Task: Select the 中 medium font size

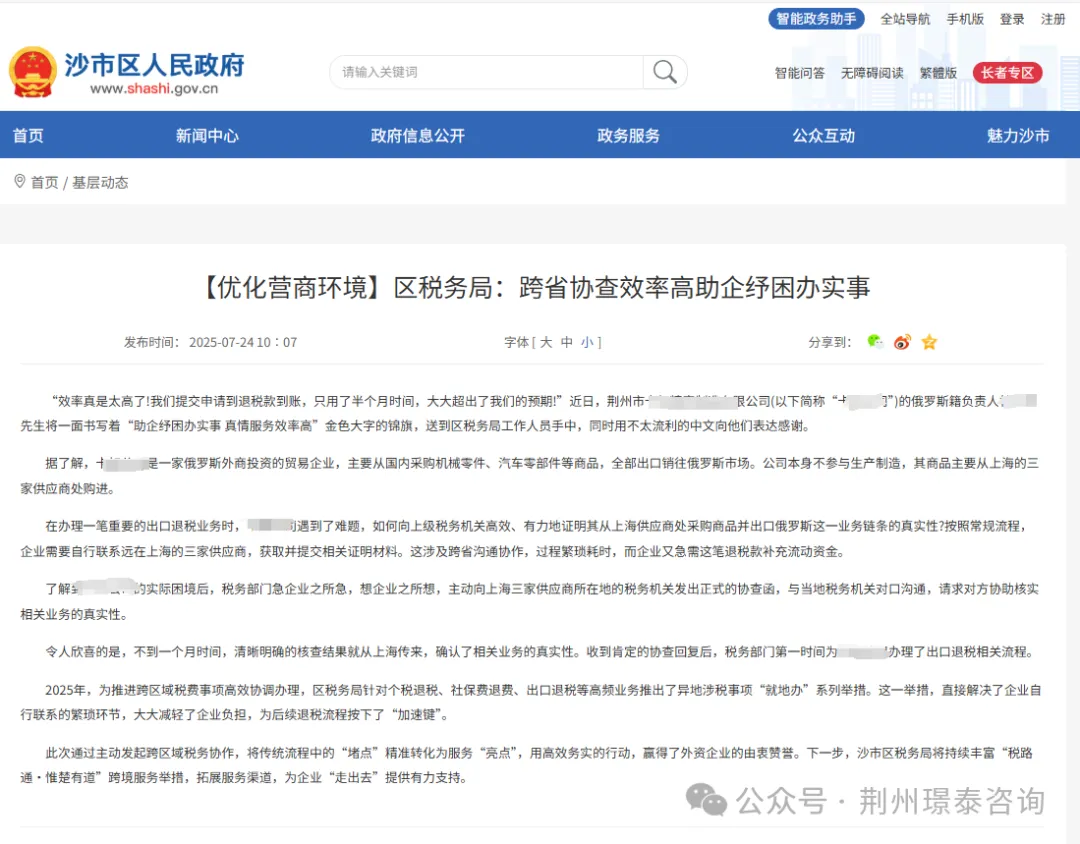Action: point(568,341)
